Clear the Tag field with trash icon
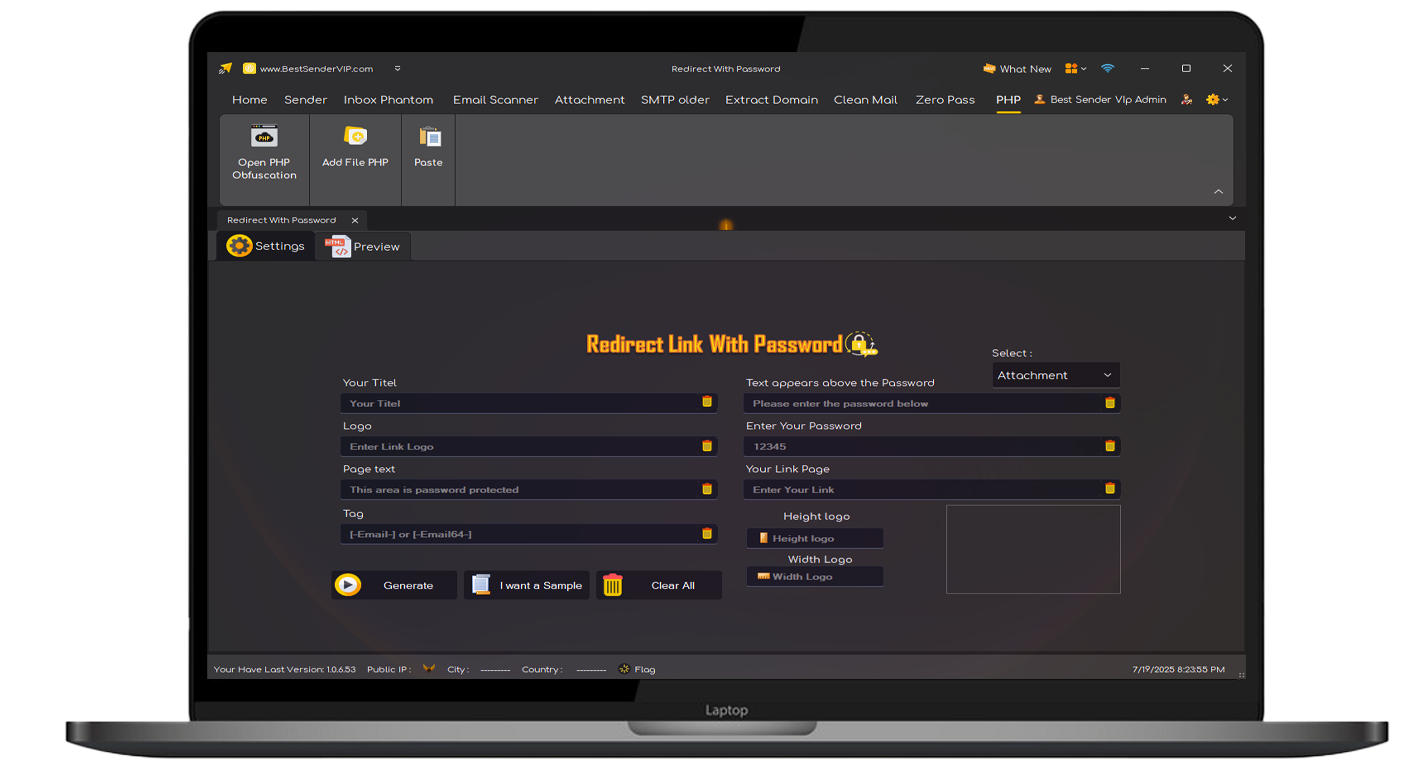Viewport: 1424px width, 780px height. pos(707,534)
